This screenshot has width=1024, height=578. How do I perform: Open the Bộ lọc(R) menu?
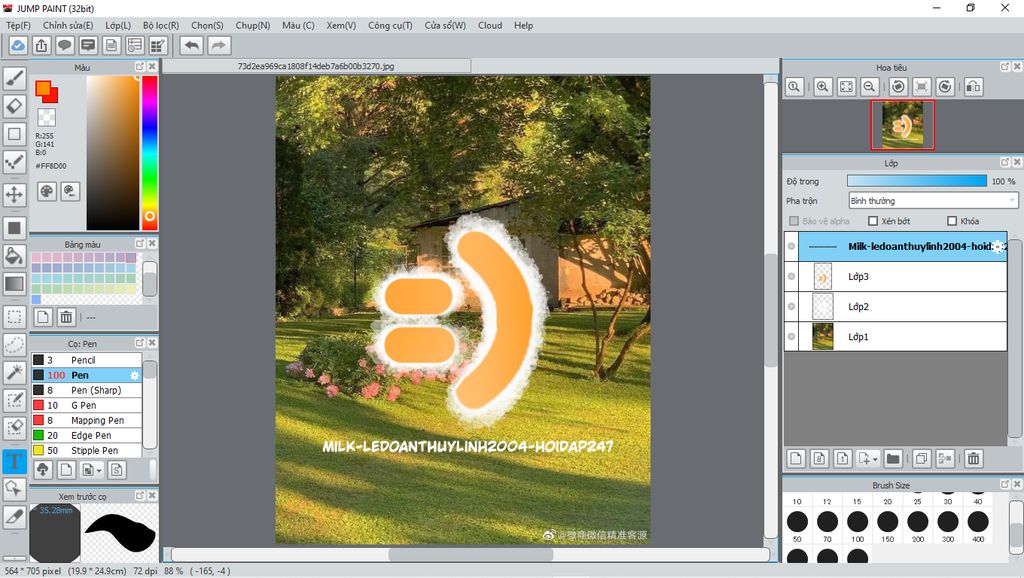[x=161, y=25]
